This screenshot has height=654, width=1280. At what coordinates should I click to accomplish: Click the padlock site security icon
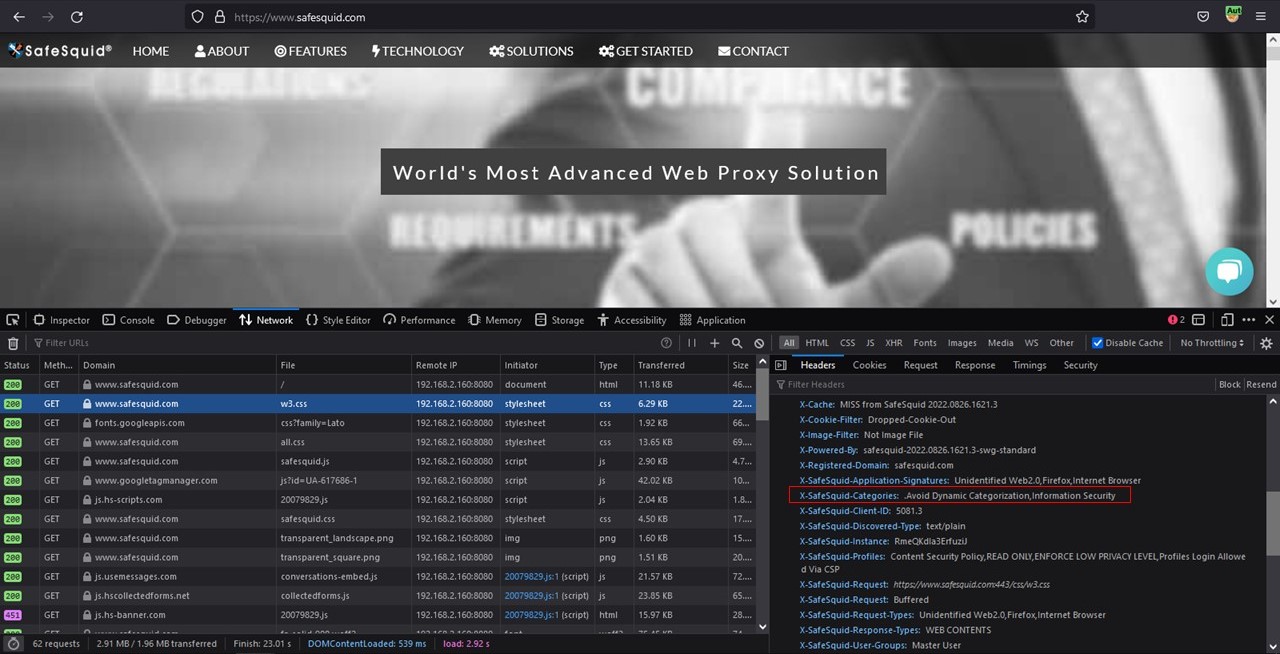tap(220, 17)
